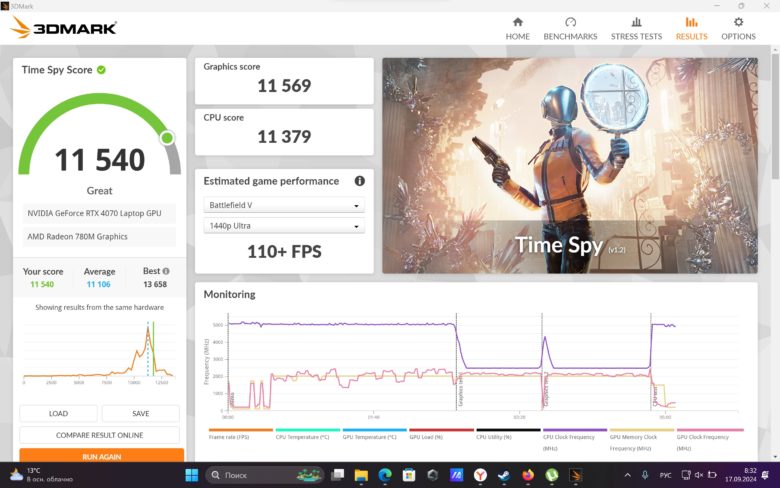Viewport: 780px width, 488px height.
Task: Show hidden system tray icons chevron
Action: [627, 475]
